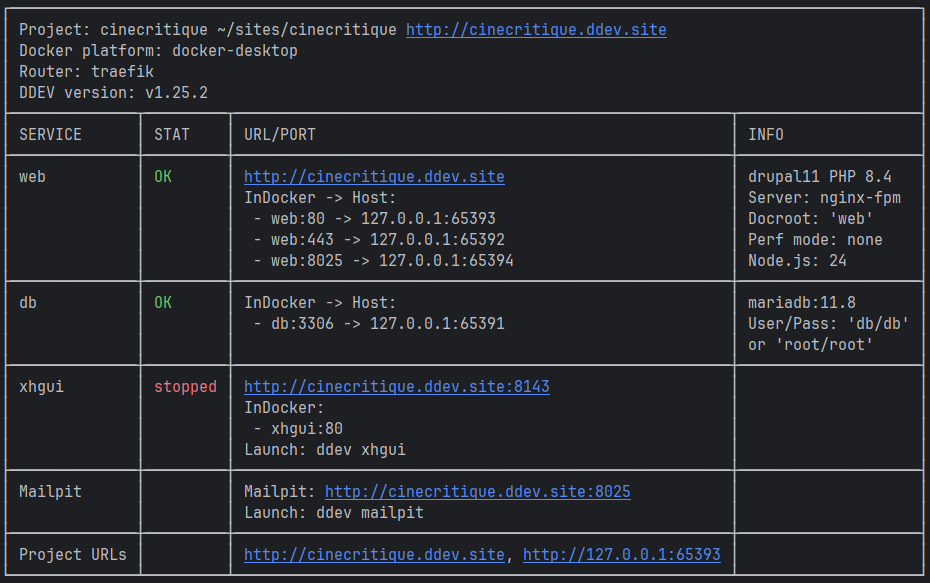Image resolution: width=930 pixels, height=583 pixels.
Task: Open the project header cinecritique.ddev.site link
Action: [x=536, y=30]
